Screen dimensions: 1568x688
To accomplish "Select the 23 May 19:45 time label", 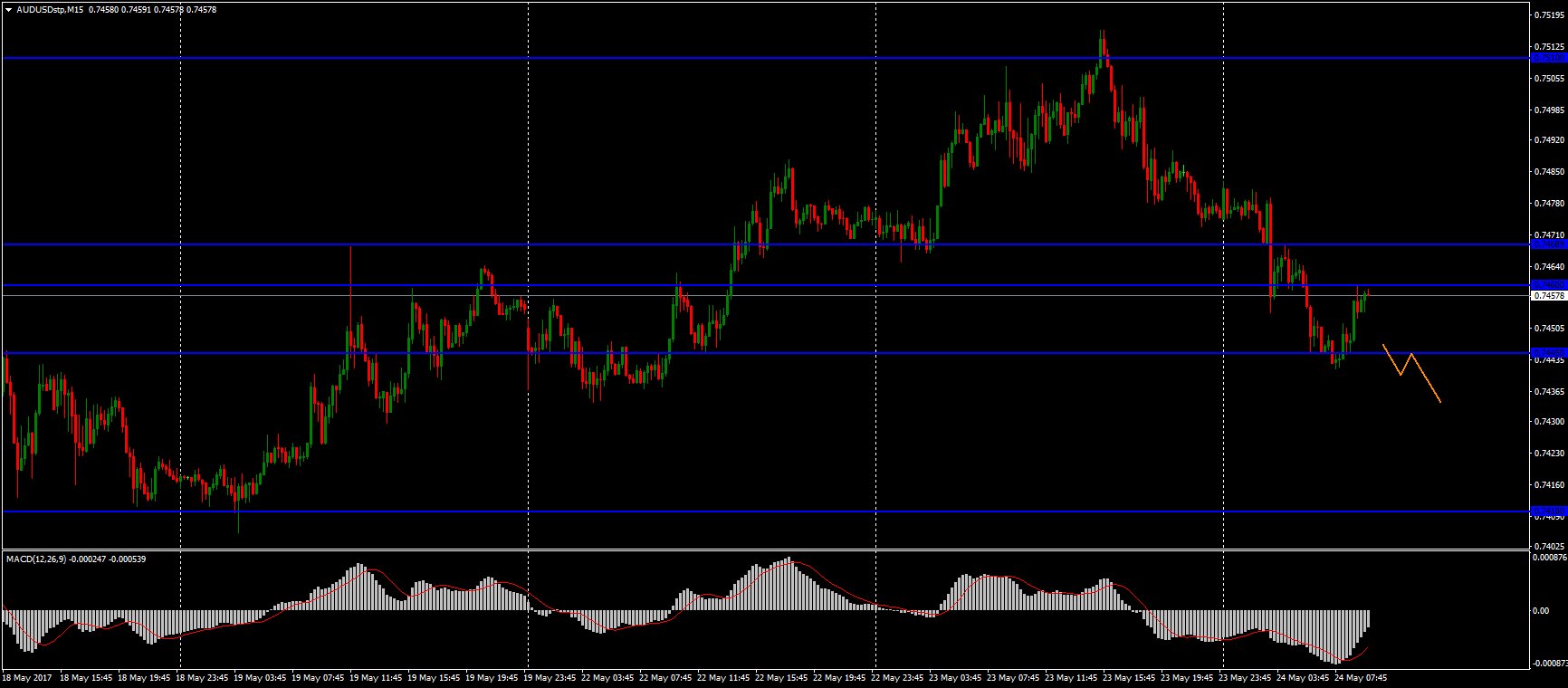I will click(1188, 677).
